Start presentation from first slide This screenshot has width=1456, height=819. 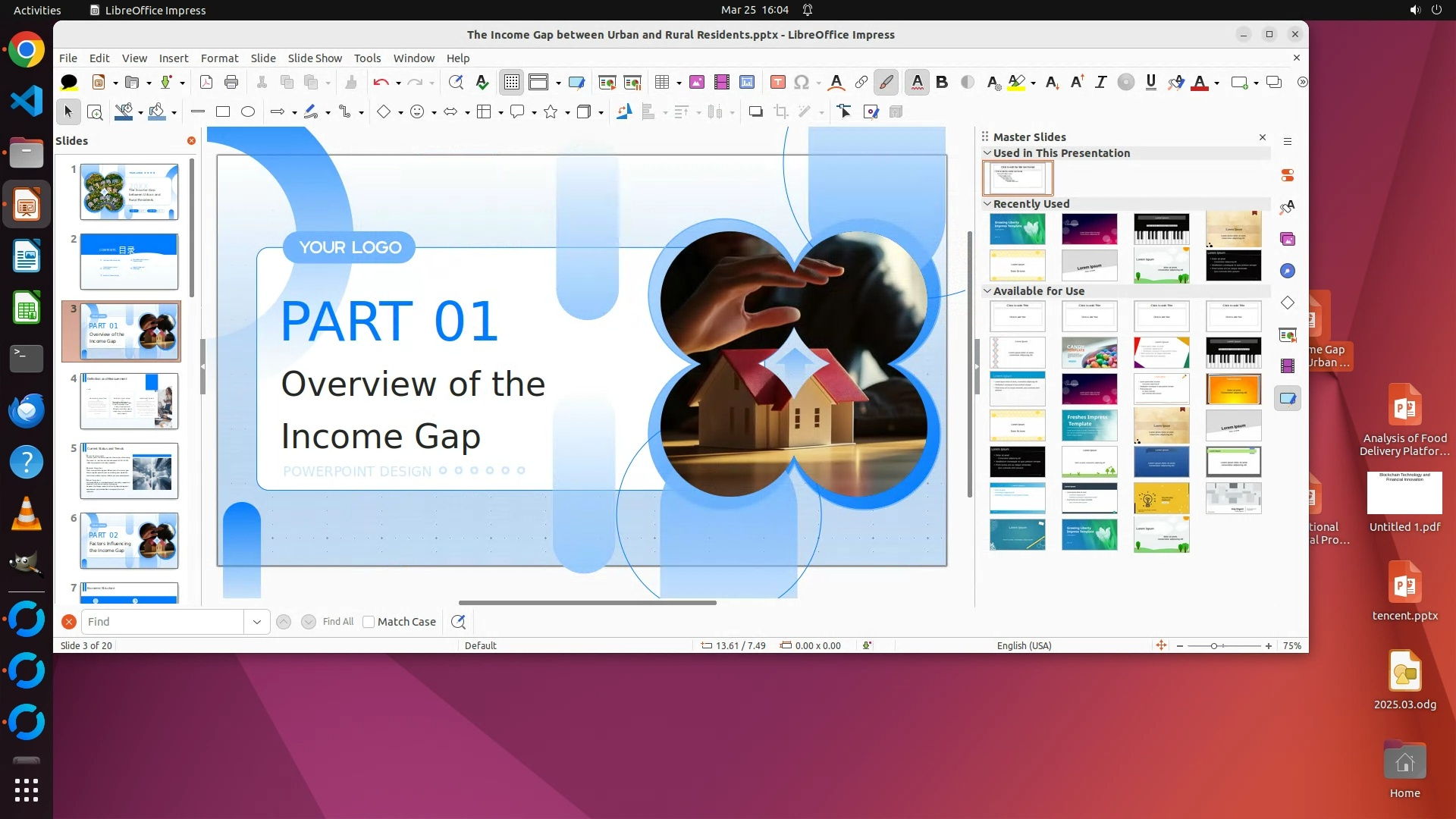(607, 83)
